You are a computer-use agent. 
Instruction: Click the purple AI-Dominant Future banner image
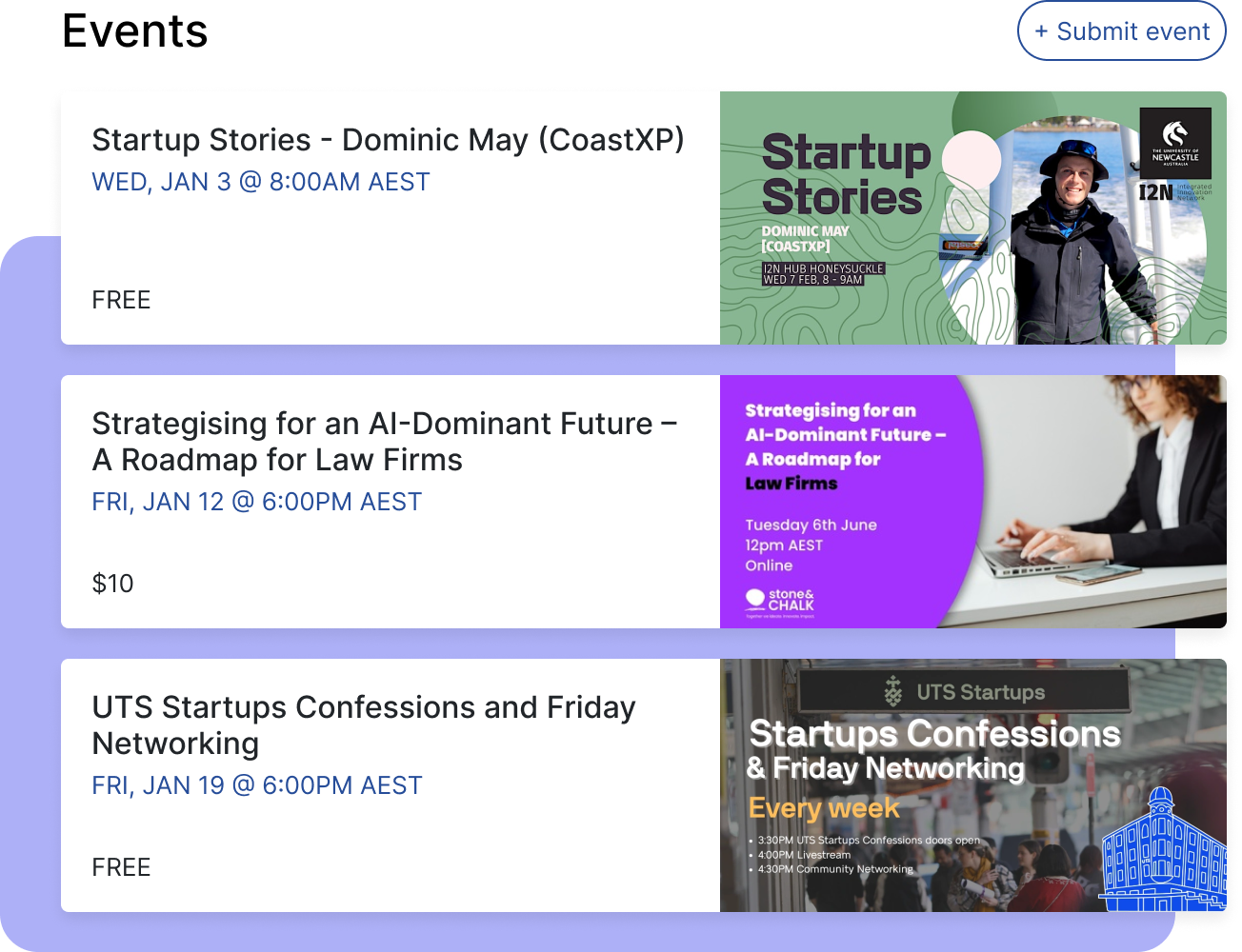tap(972, 502)
